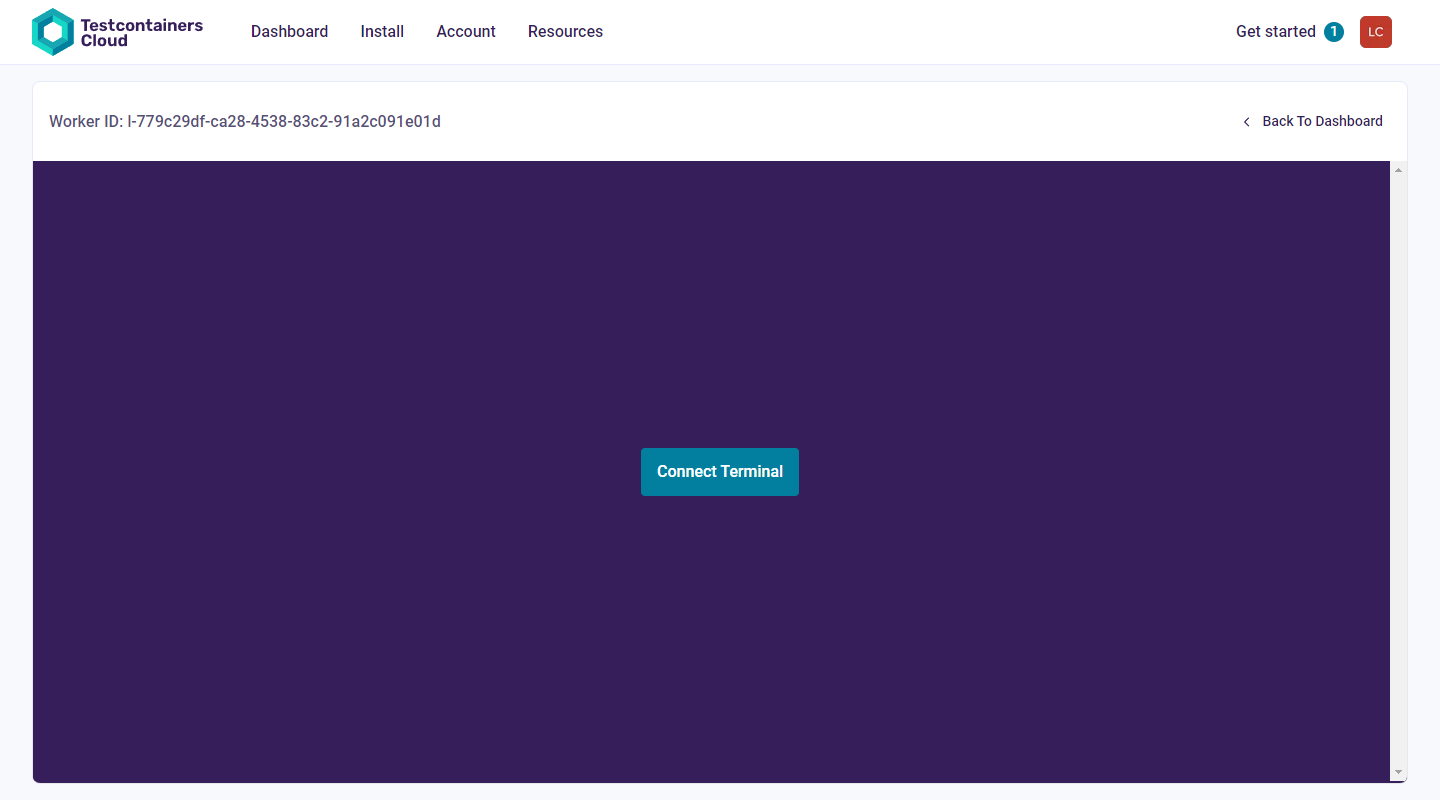Click the terminal scrollbar down arrow
This screenshot has width=1440, height=800.
[x=1398, y=773]
